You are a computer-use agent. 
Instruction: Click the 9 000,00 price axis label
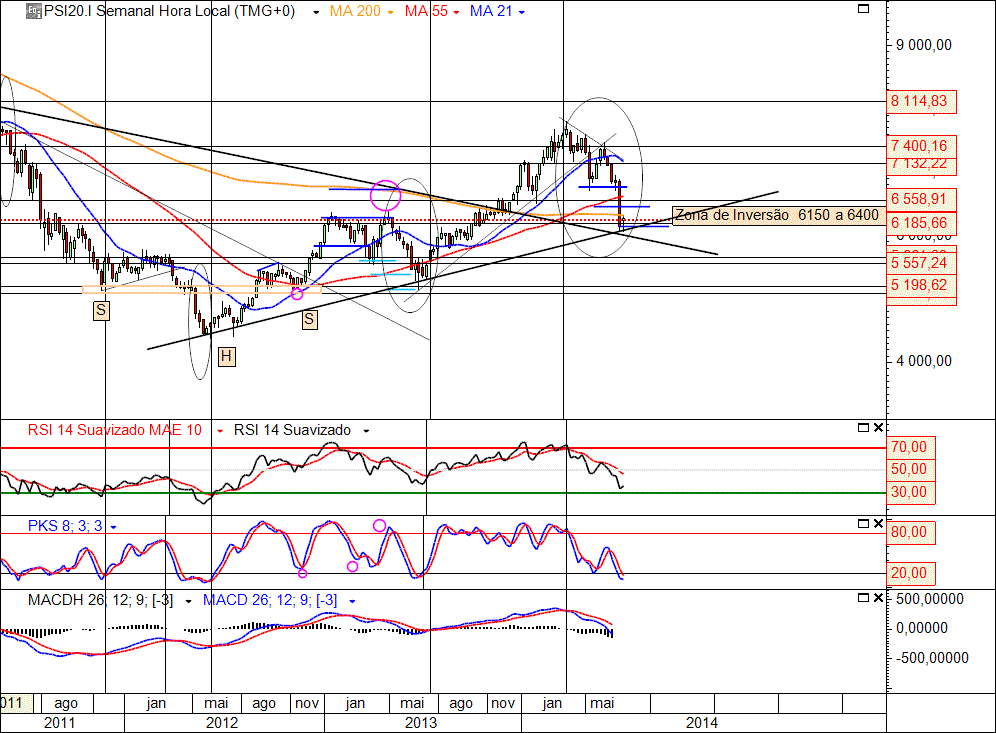coord(924,45)
